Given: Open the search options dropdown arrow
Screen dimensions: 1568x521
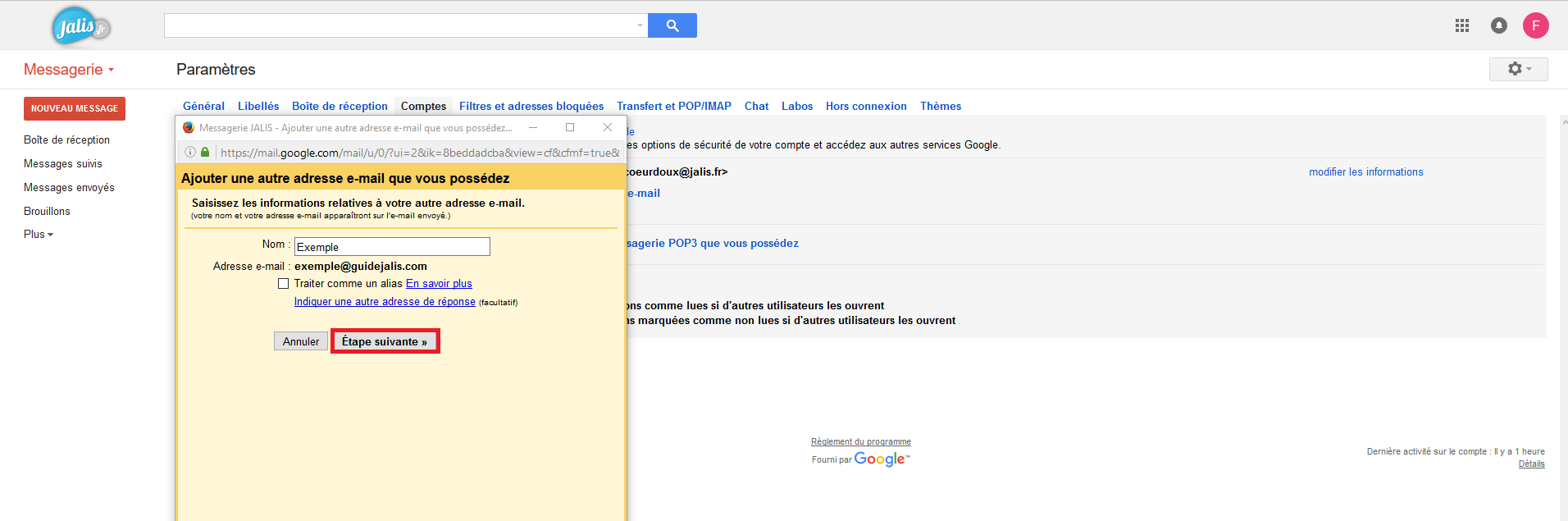Looking at the screenshot, I should 640,25.
